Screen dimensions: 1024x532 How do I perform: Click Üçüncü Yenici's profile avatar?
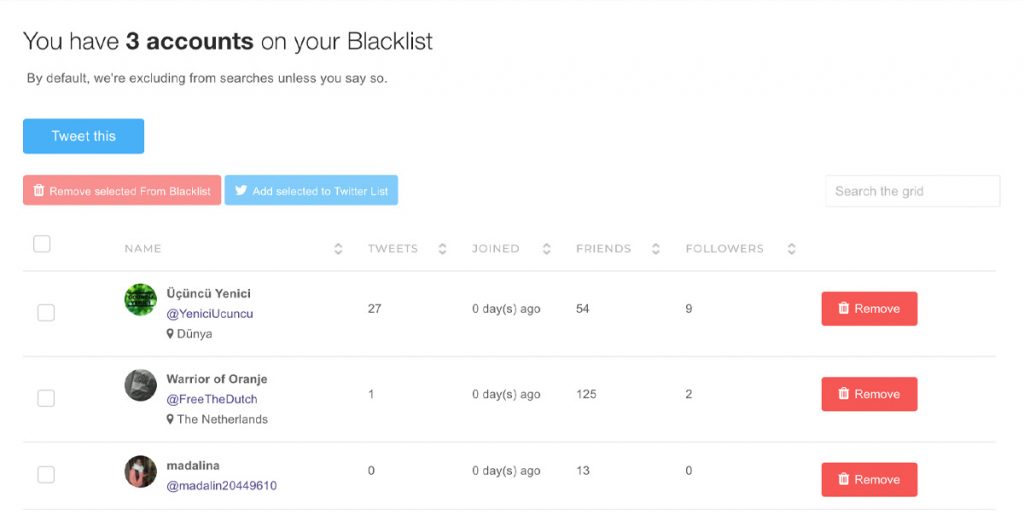tap(140, 299)
